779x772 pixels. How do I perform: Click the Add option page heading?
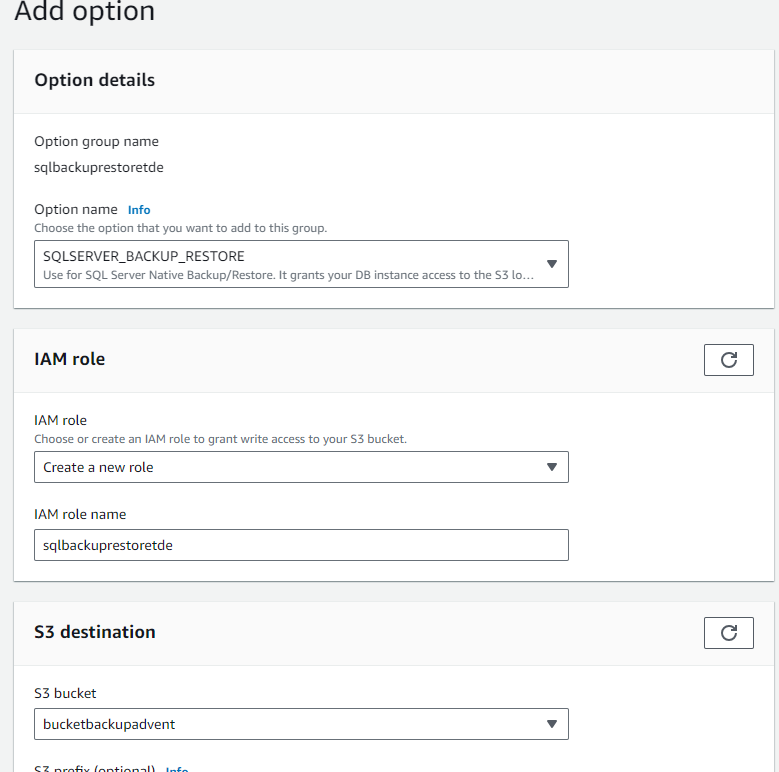coord(85,13)
